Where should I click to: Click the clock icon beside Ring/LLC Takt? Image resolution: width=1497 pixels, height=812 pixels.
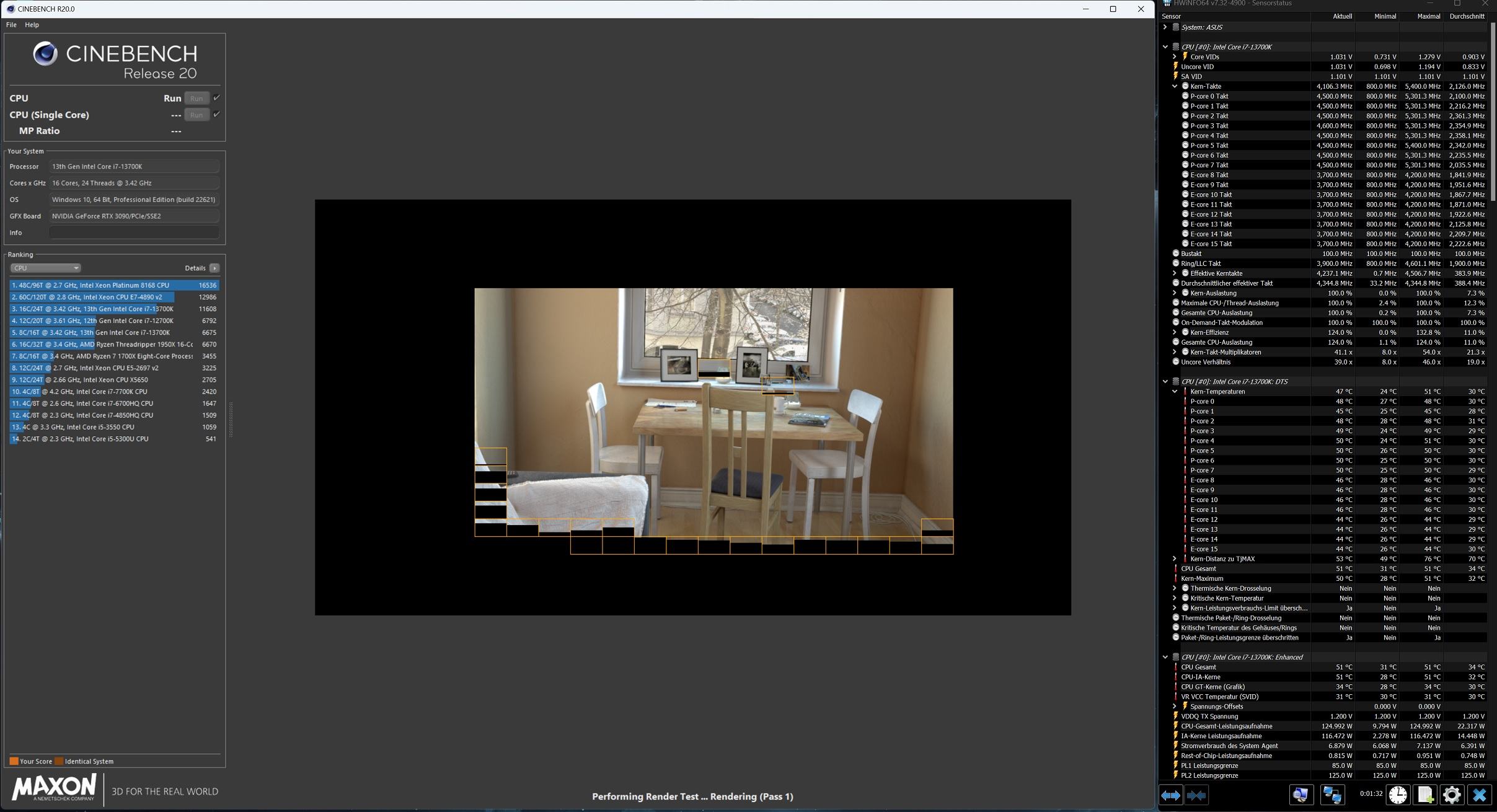tap(1176, 263)
